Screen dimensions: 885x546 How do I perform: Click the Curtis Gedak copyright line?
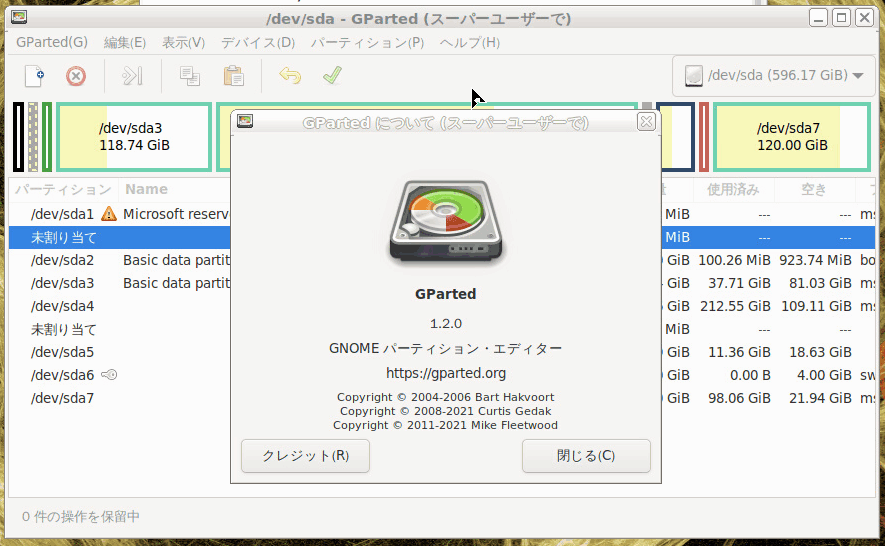click(445, 411)
